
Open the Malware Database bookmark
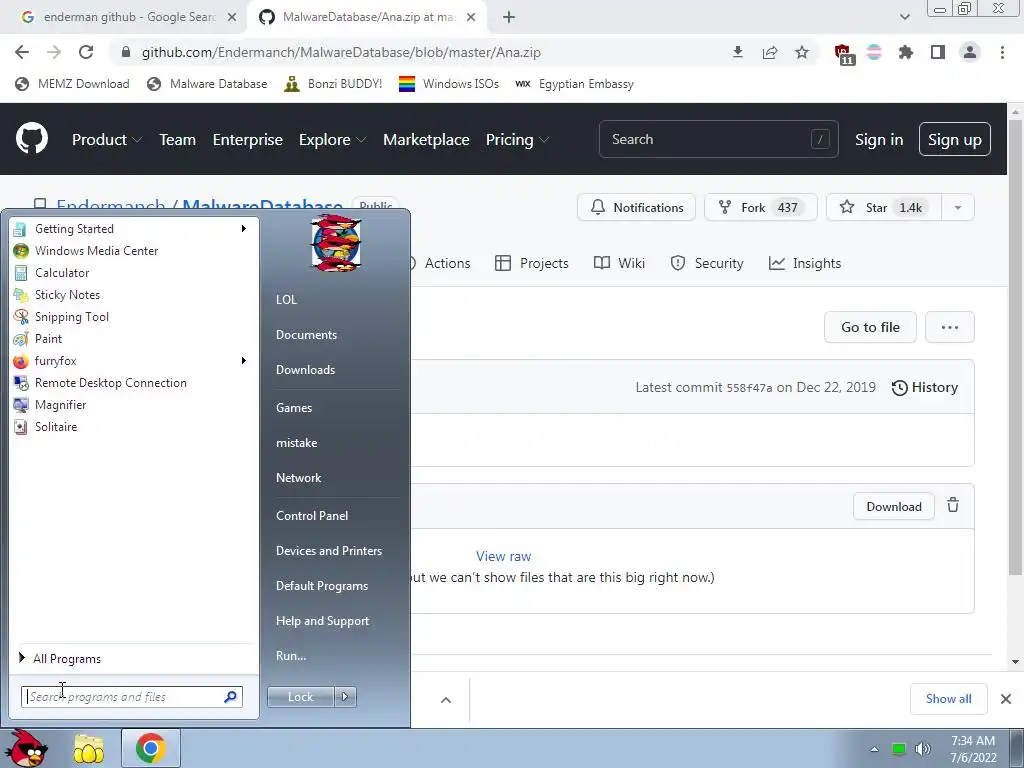[x=207, y=84]
